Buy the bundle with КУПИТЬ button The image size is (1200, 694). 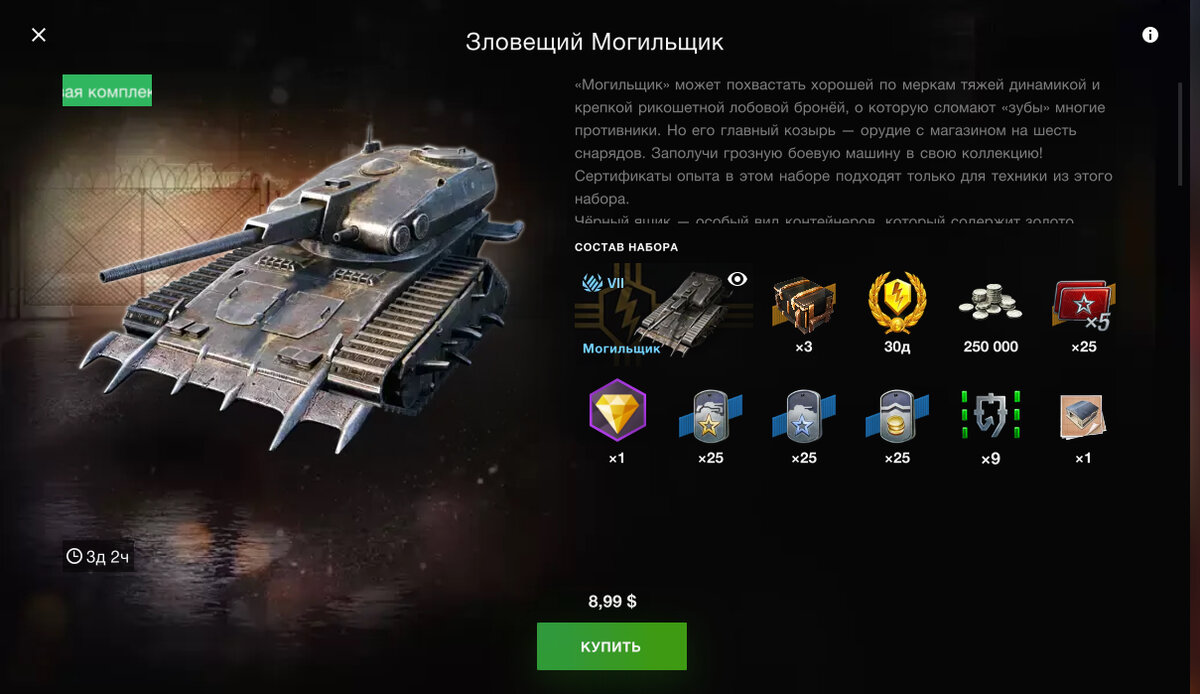pyautogui.click(x=612, y=646)
